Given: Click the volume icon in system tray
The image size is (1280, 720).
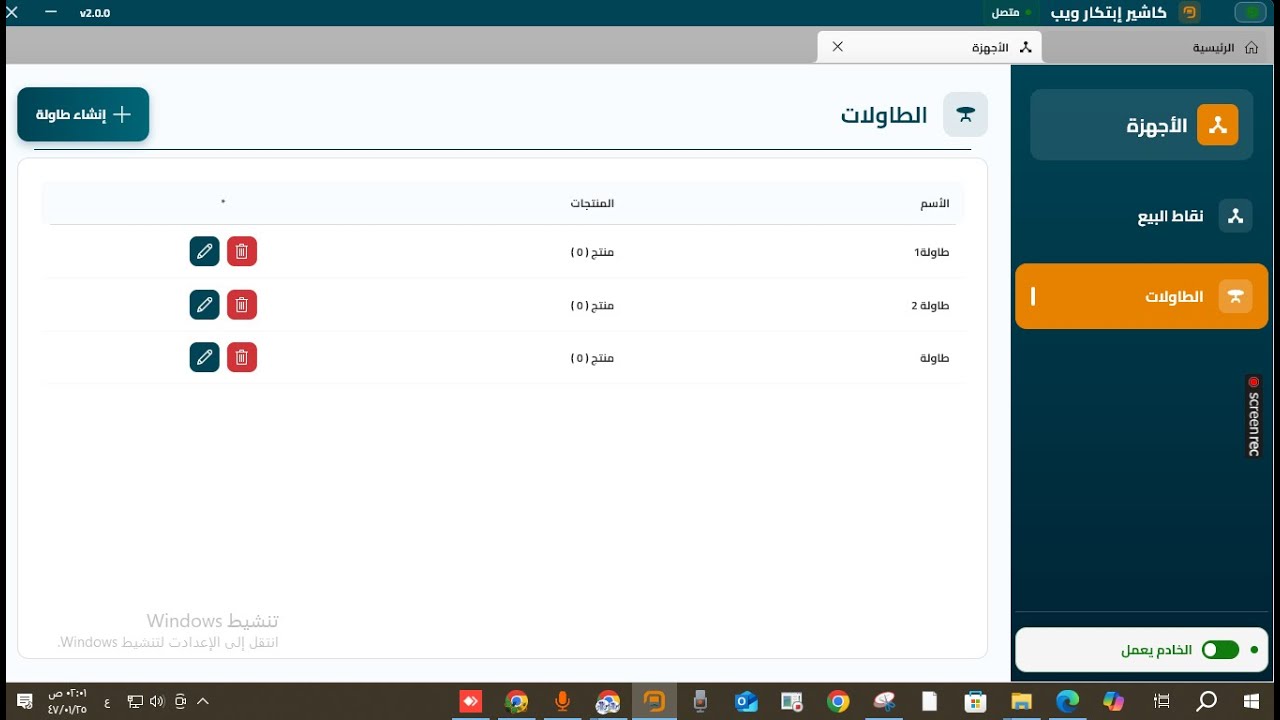Looking at the screenshot, I should coord(157,701).
